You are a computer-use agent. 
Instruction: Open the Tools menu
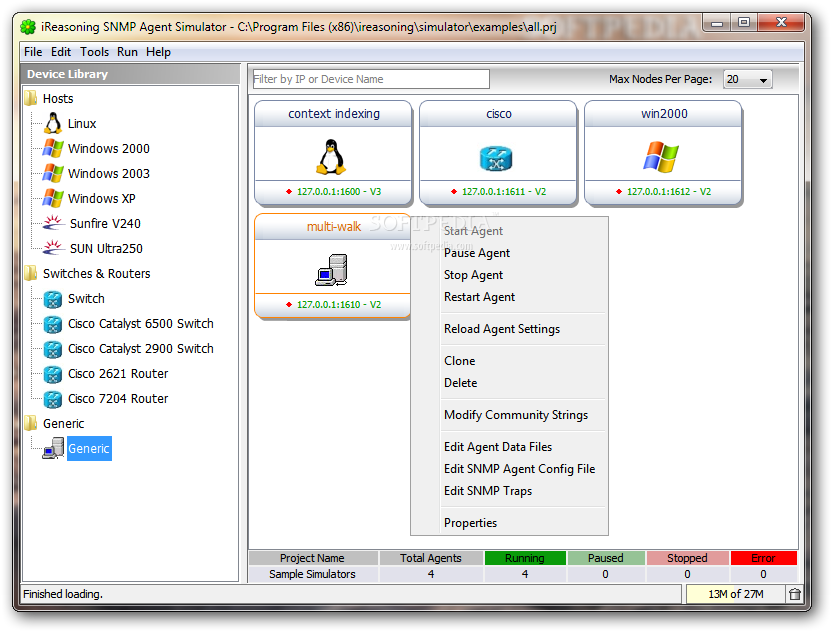(x=94, y=51)
